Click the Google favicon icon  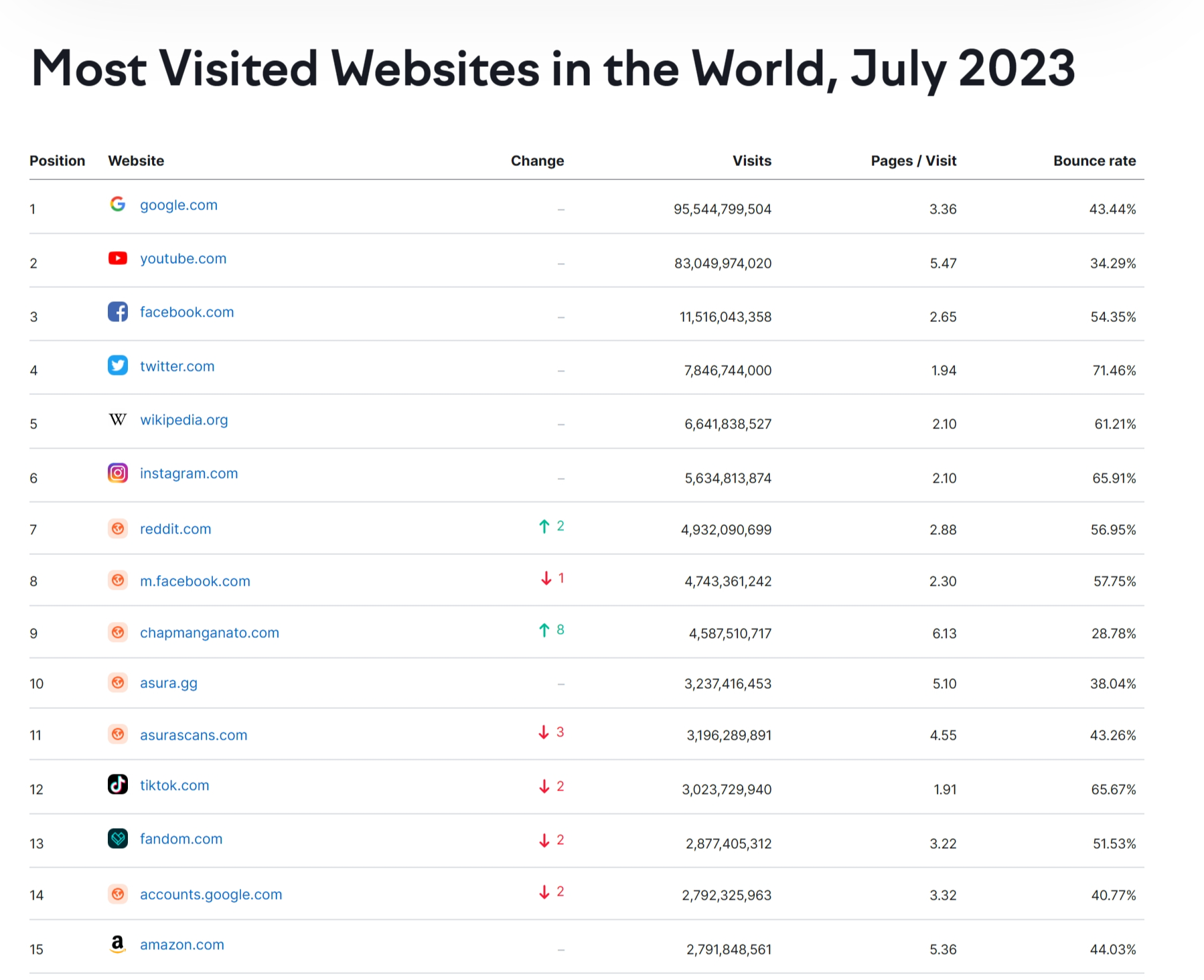tap(118, 204)
